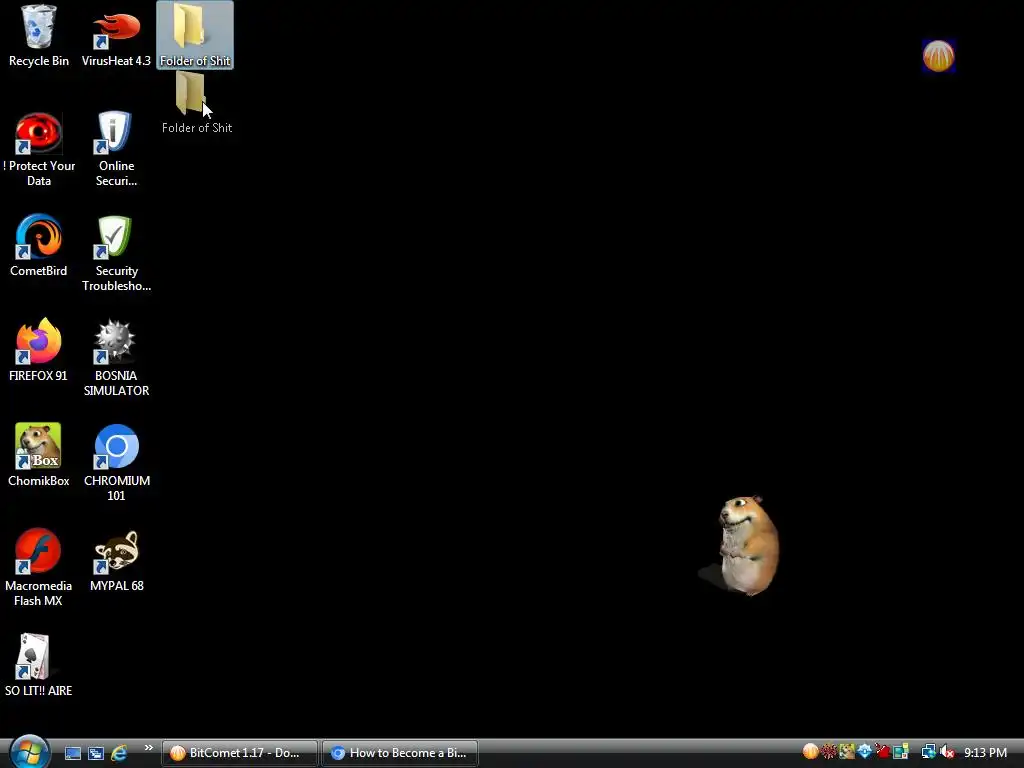
Task: Switch to How to Become a Bi... taskbar button
Action: [x=400, y=753]
